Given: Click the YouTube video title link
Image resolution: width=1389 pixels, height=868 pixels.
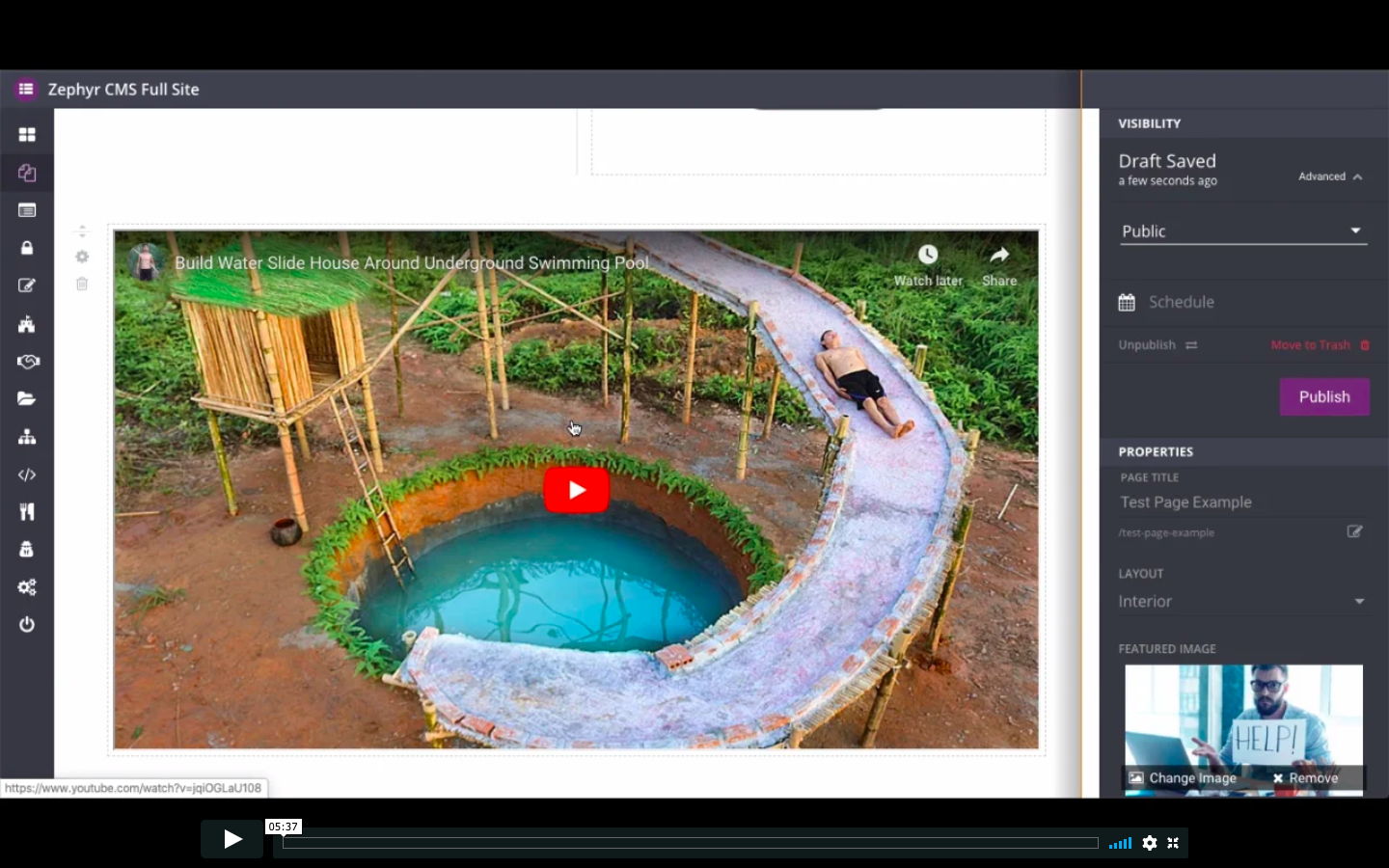Looking at the screenshot, I should 412,262.
